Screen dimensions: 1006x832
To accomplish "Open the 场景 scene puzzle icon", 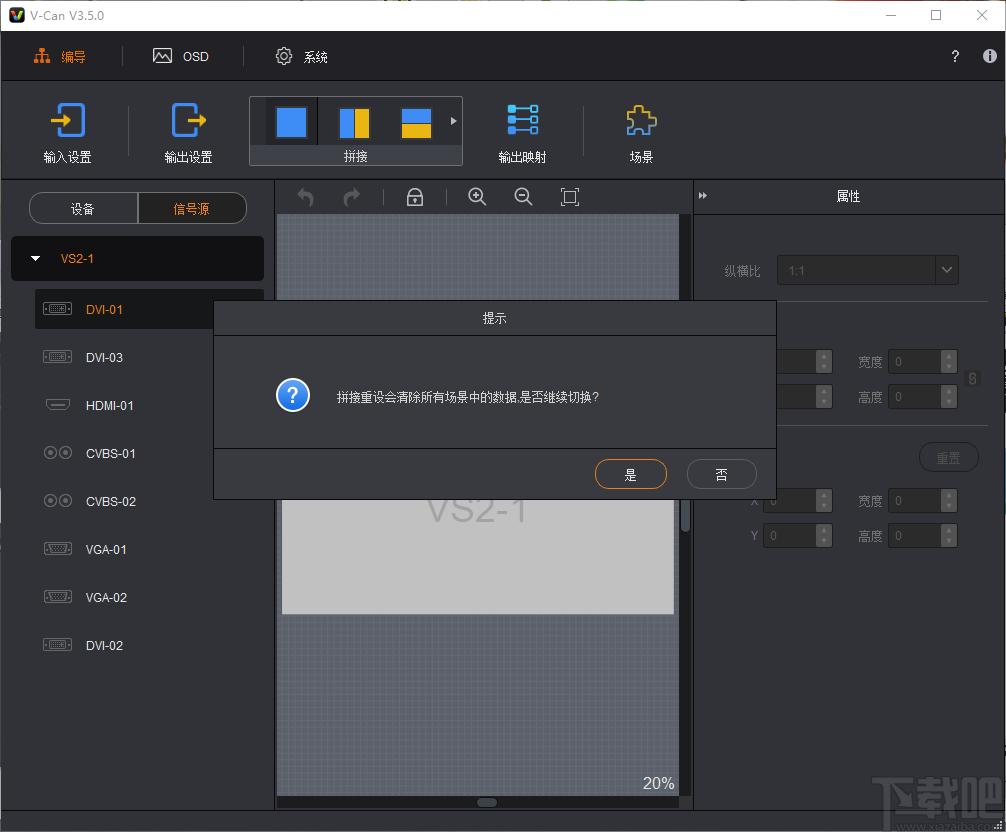I will (x=641, y=120).
